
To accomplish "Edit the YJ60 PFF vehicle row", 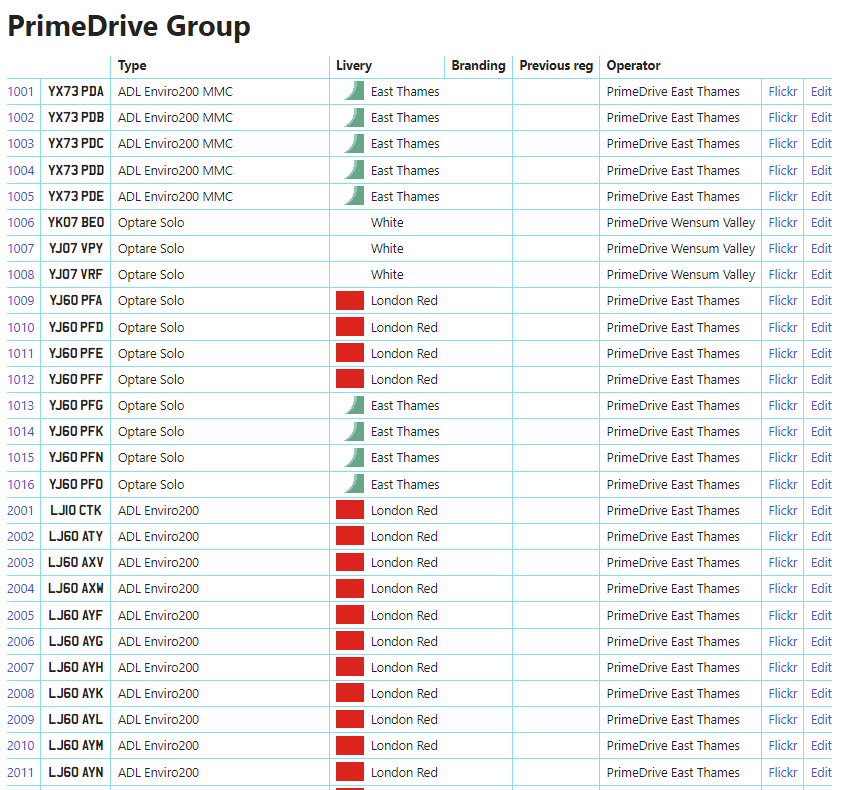I will (821, 380).
